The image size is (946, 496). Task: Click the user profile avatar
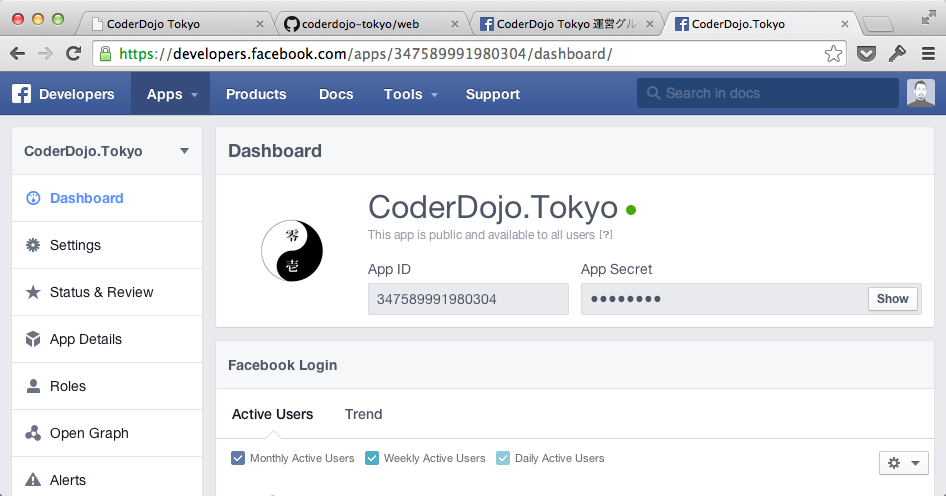(921, 93)
